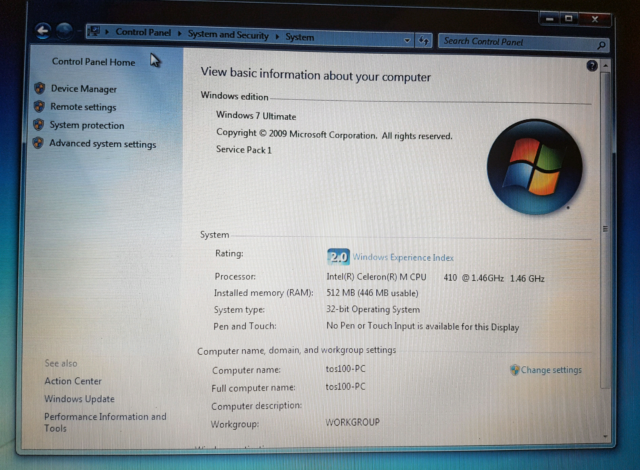Open Windows Update under See also
Screen dimensions: 640x470
pos(80,399)
